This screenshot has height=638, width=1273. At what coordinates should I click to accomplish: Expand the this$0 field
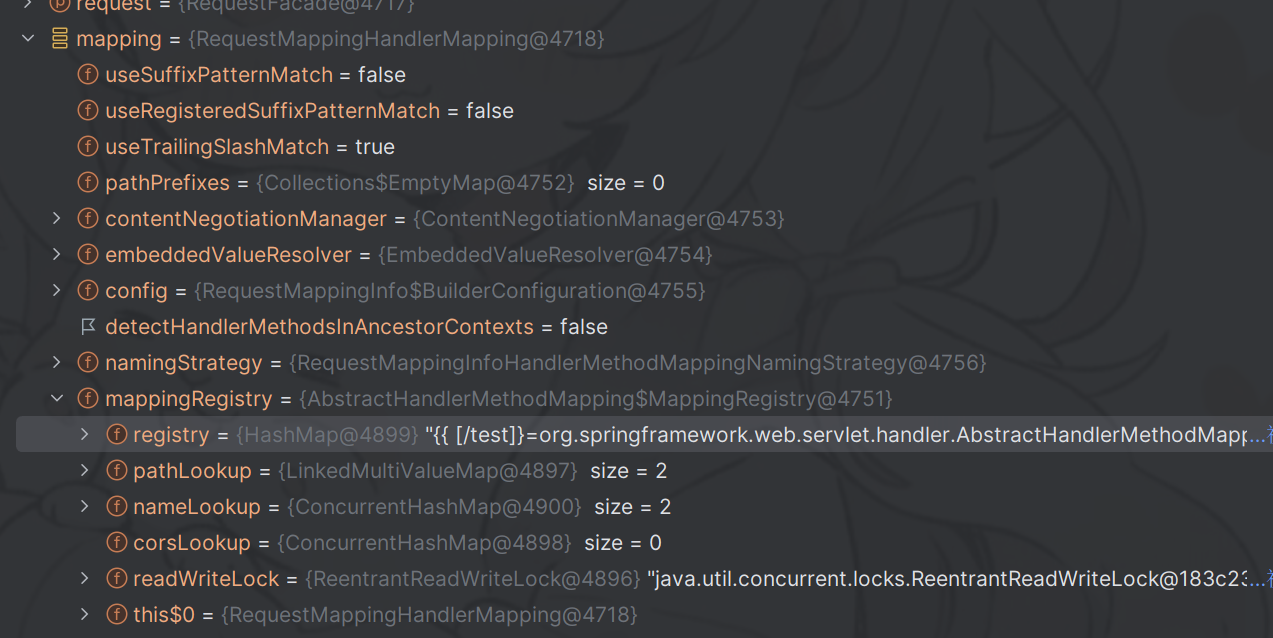click(85, 615)
